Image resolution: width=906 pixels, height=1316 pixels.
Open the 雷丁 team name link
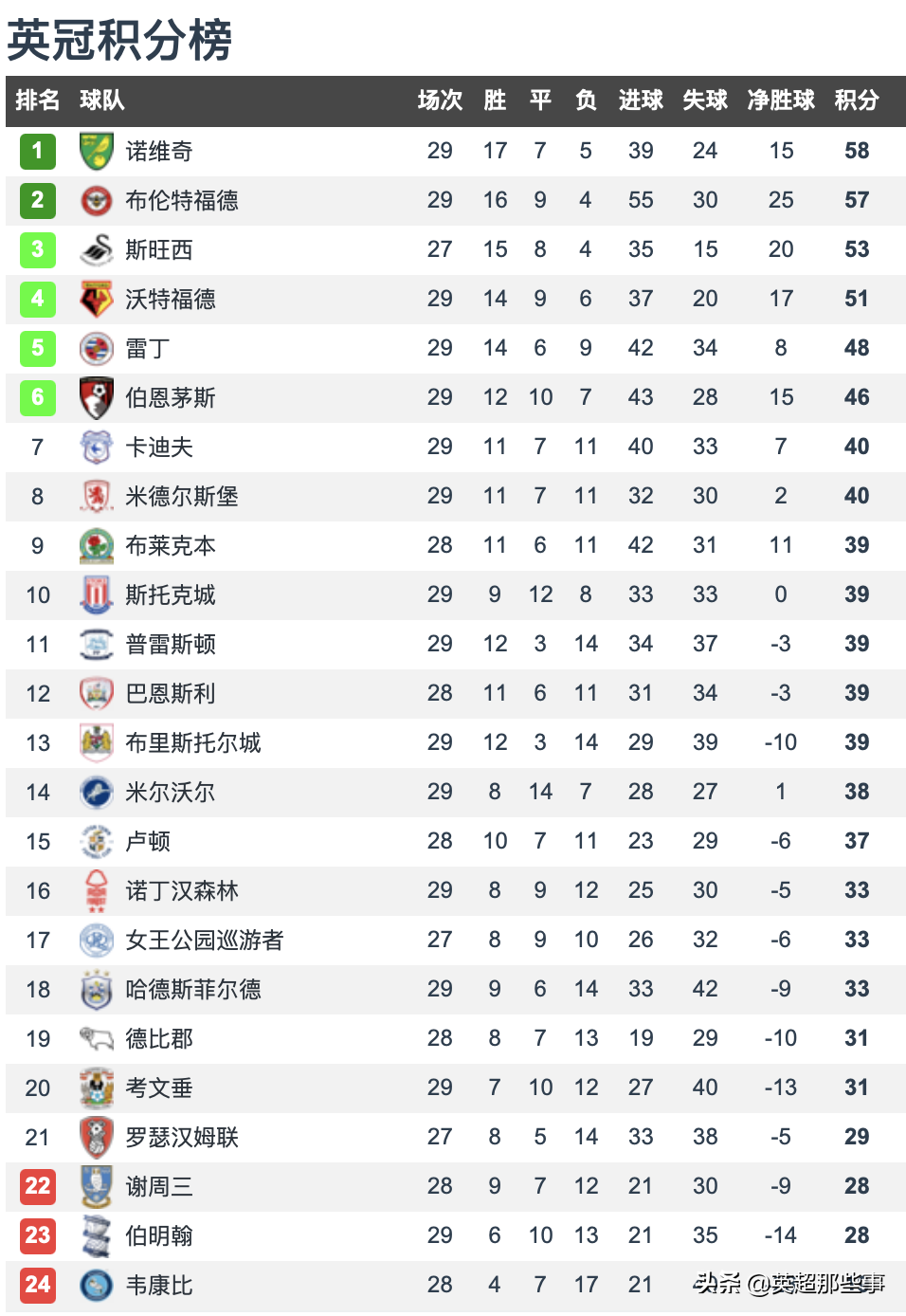tap(148, 348)
